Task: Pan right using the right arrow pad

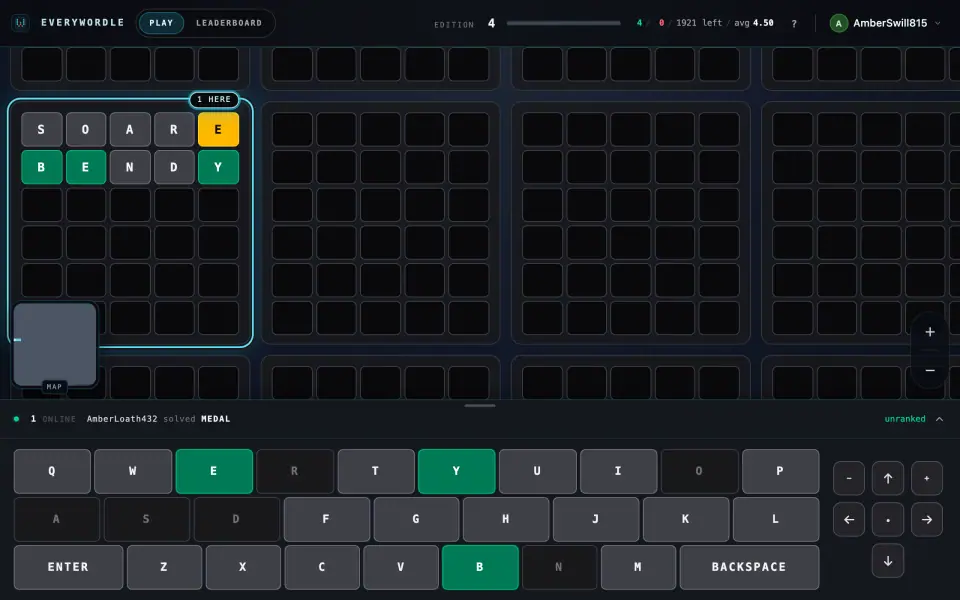Action: pos(927,519)
